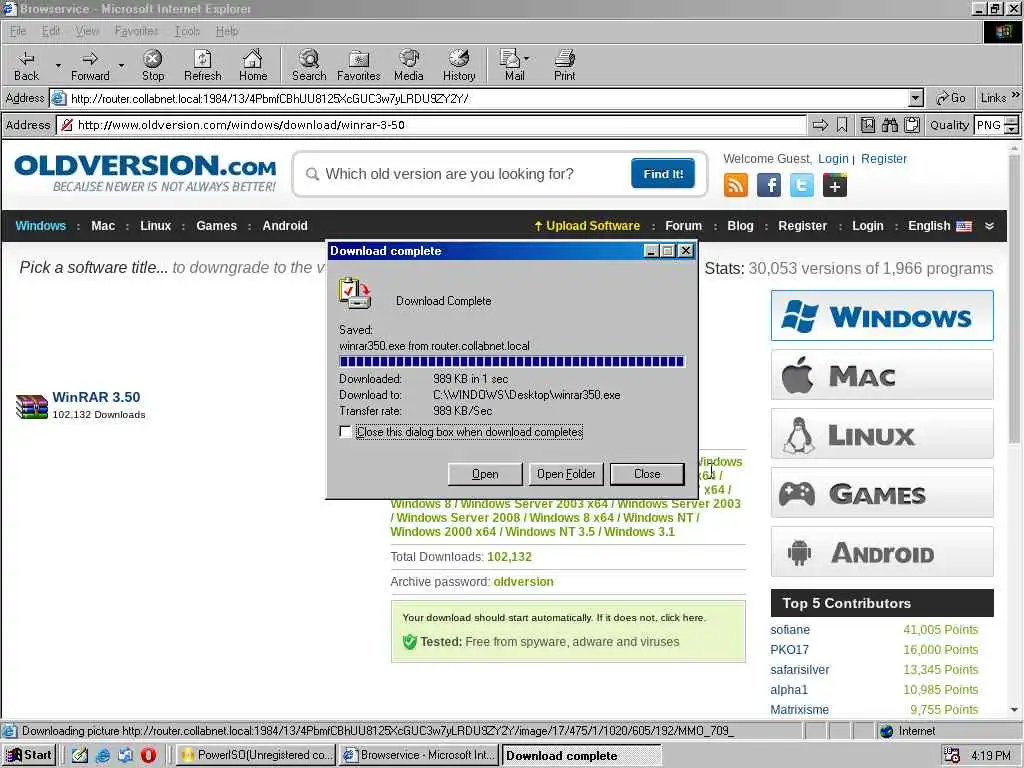The height and width of the screenshot is (768, 1024).
Task: Open the File menu
Action: [x=18, y=31]
